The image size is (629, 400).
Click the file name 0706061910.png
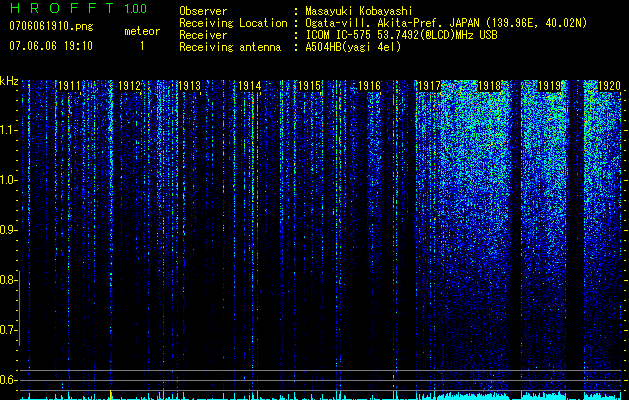(51, 27)
